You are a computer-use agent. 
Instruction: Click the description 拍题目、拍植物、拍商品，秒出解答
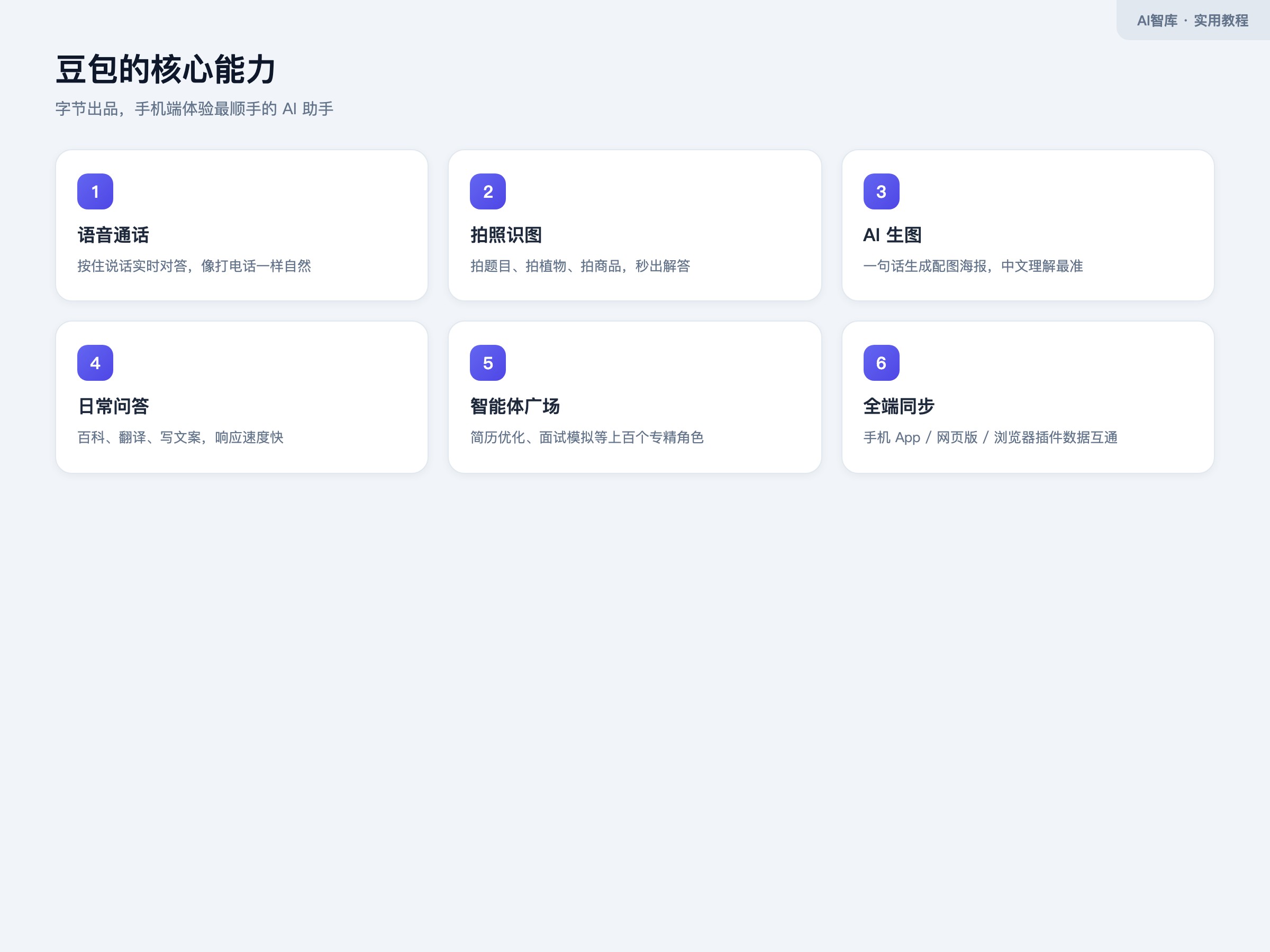point(580,266)
